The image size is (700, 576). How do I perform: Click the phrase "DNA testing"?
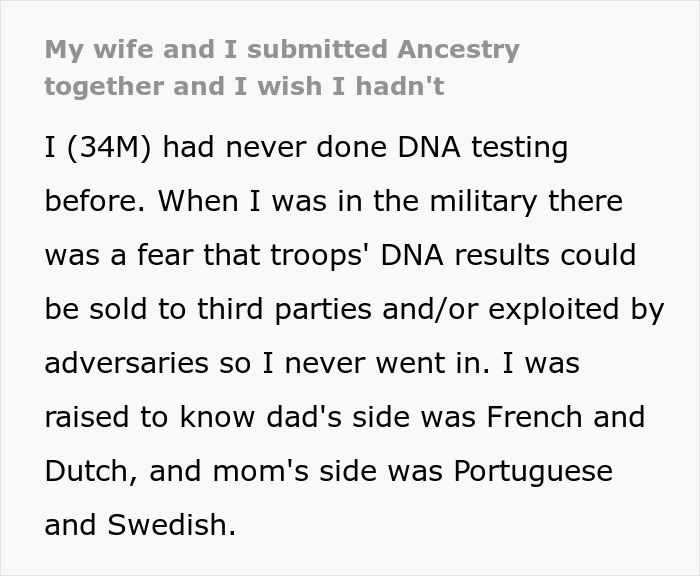click(483, 148)
